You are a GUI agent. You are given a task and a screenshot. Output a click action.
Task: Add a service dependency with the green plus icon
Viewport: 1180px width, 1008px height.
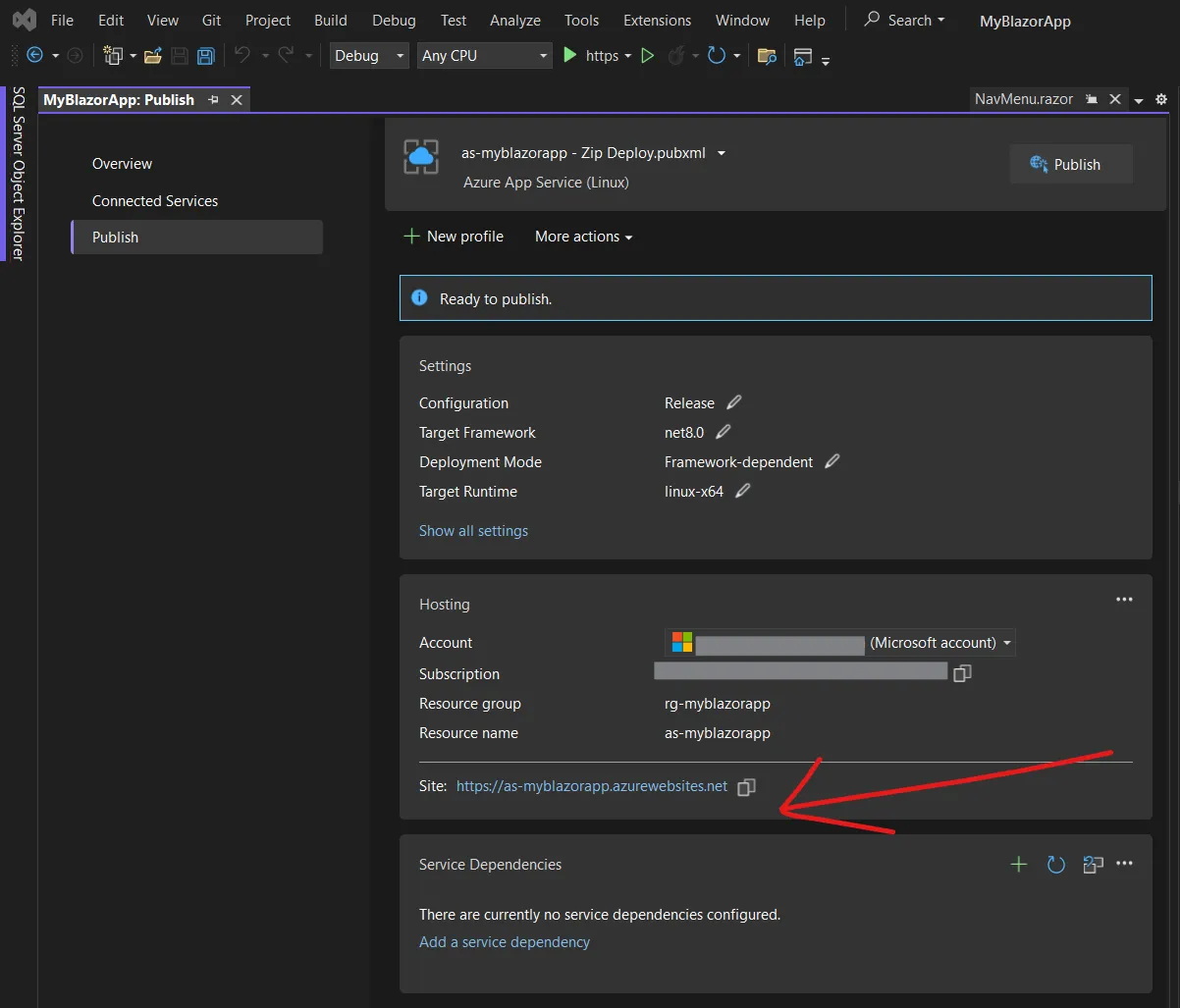pyautogui.click(x=1019, y=864)
